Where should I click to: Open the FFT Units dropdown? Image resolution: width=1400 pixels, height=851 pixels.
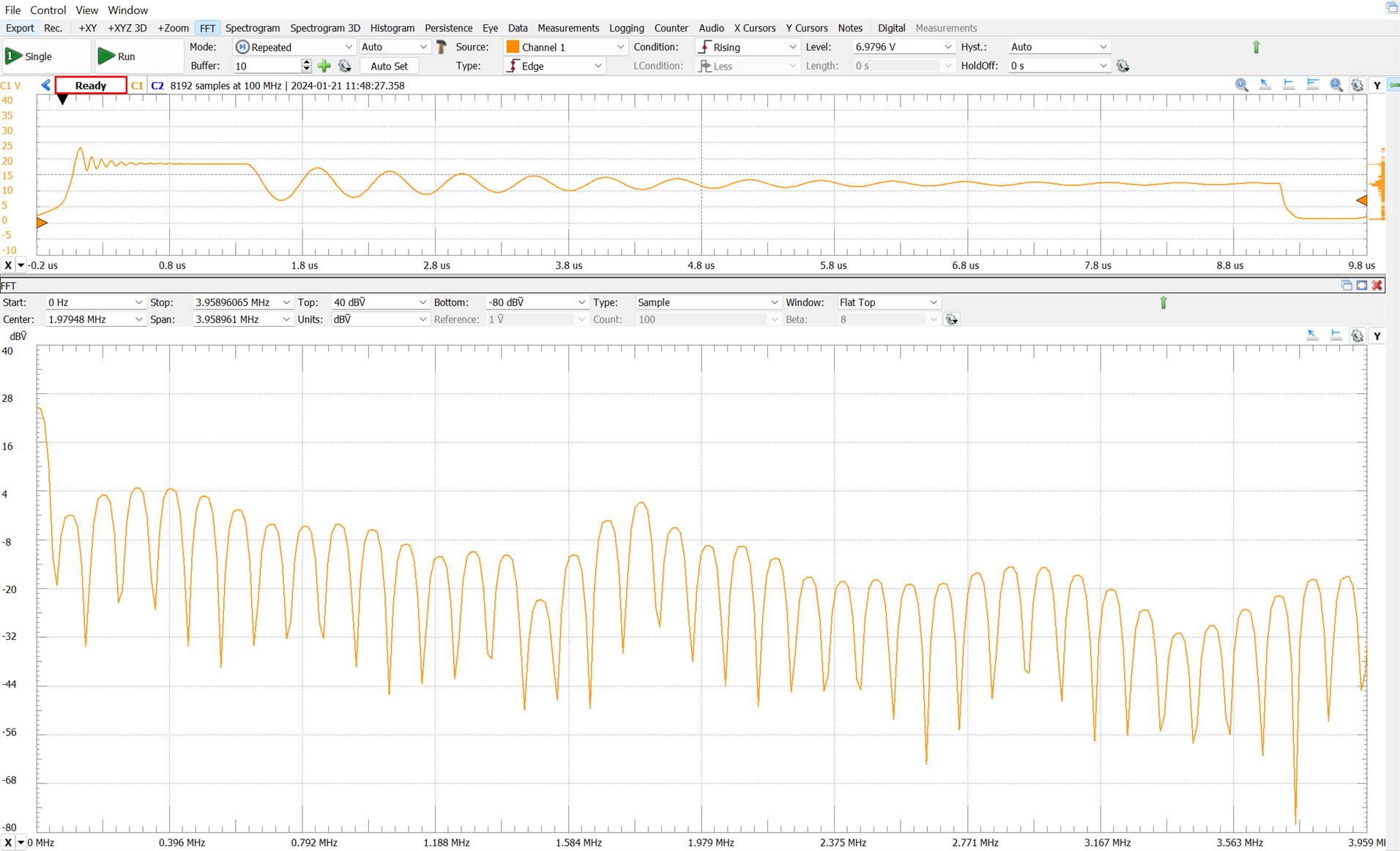(x=379, y=319)
